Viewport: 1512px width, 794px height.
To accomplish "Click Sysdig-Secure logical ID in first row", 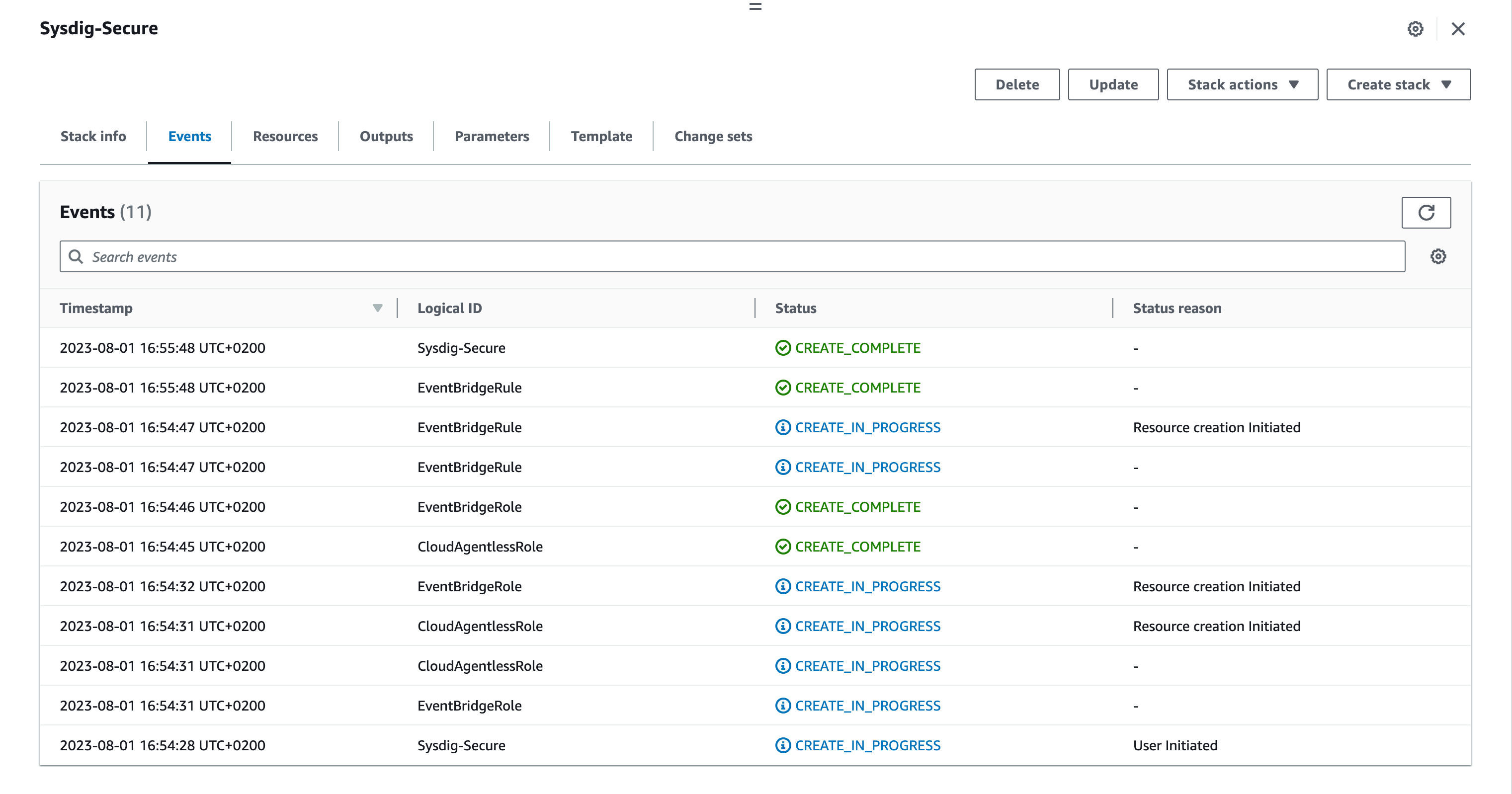I will 461,348.
